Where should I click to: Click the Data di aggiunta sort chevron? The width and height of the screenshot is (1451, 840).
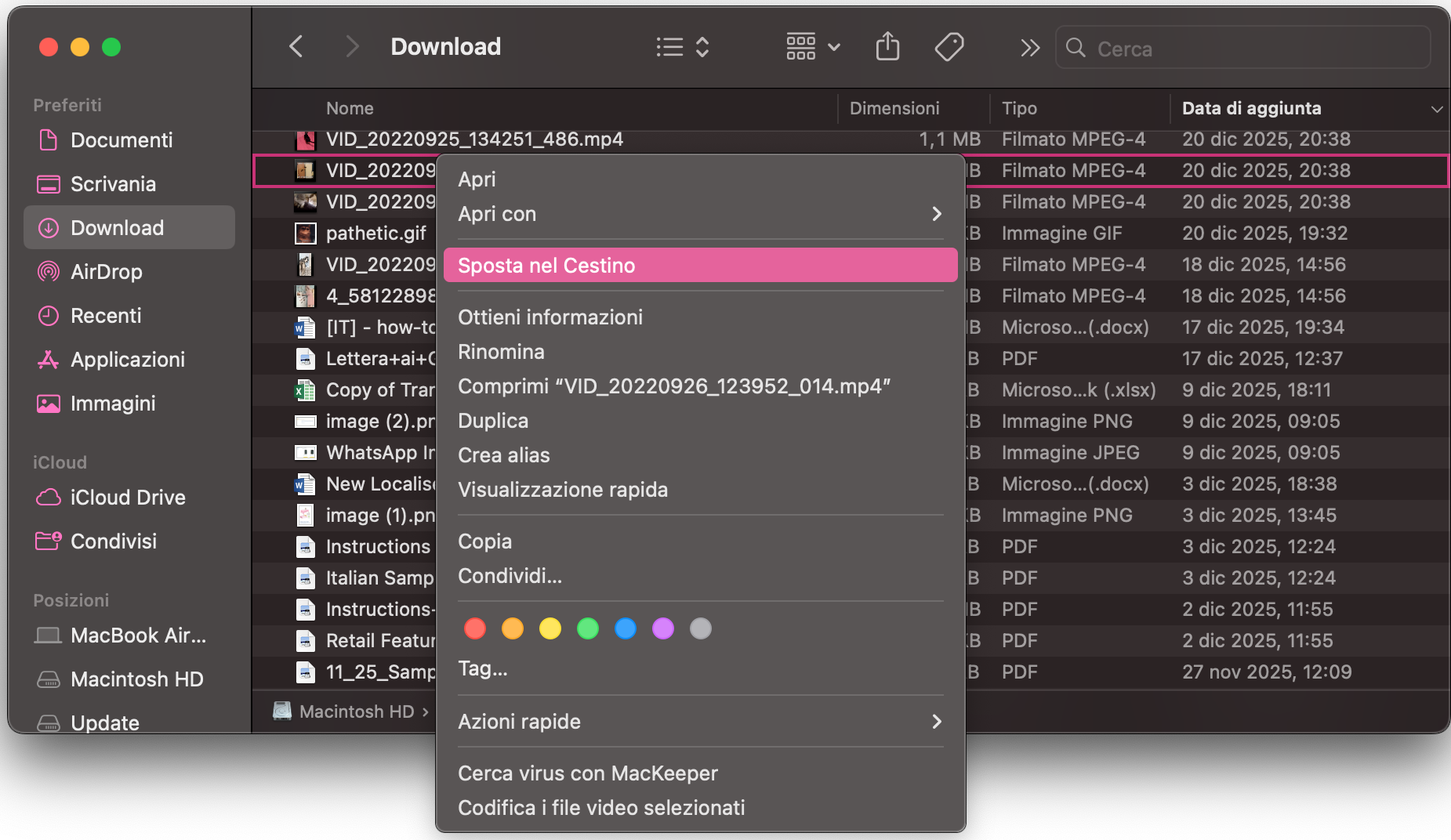pos(1438,109)
